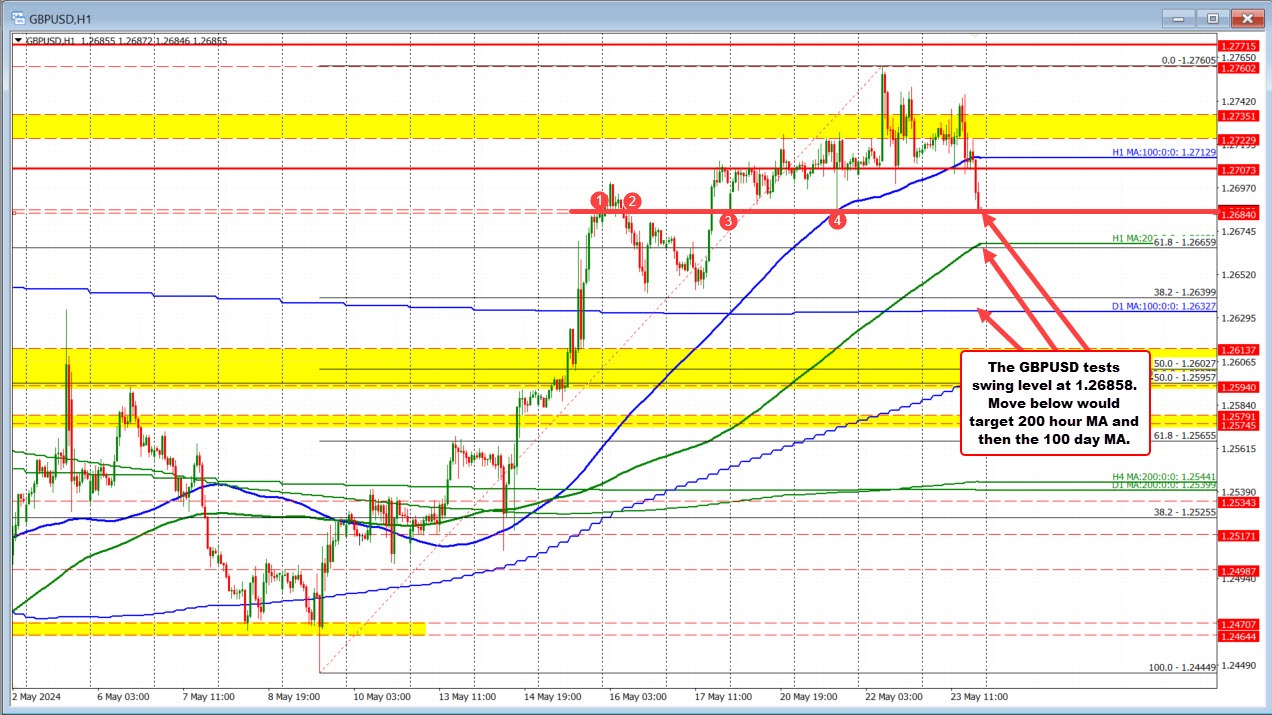Select the swing level annotation text box

click(1054, 400)
